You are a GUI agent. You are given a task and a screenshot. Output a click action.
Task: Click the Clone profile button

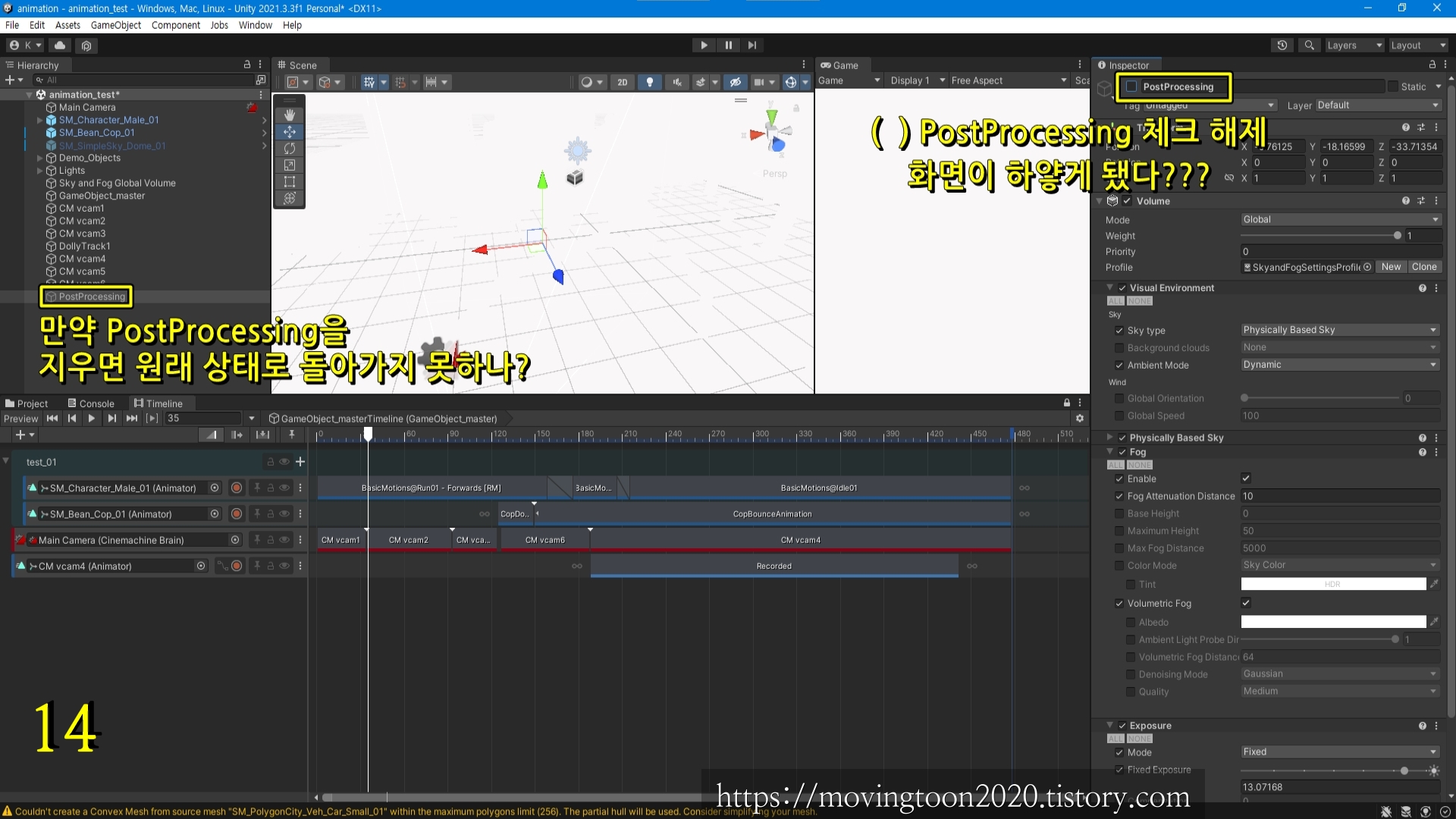pos(1424,267)
